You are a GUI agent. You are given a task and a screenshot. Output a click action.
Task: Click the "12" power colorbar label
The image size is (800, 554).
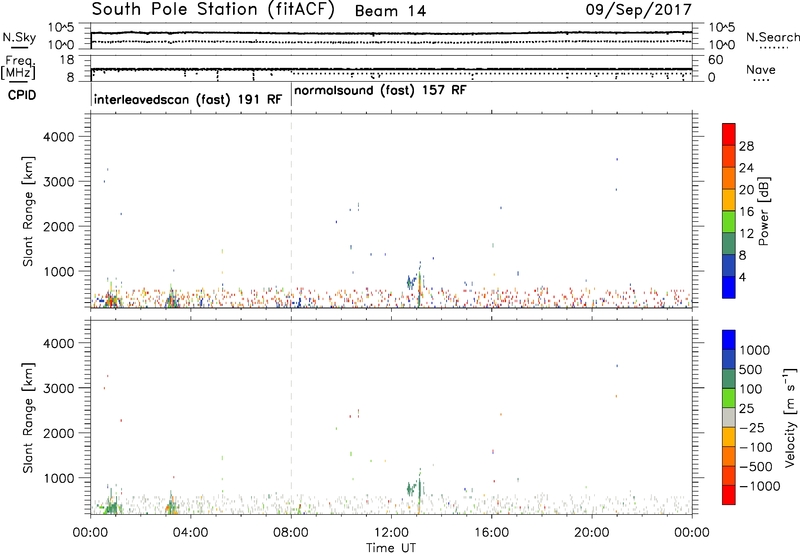pyautogui.click(x=746, y=234)
